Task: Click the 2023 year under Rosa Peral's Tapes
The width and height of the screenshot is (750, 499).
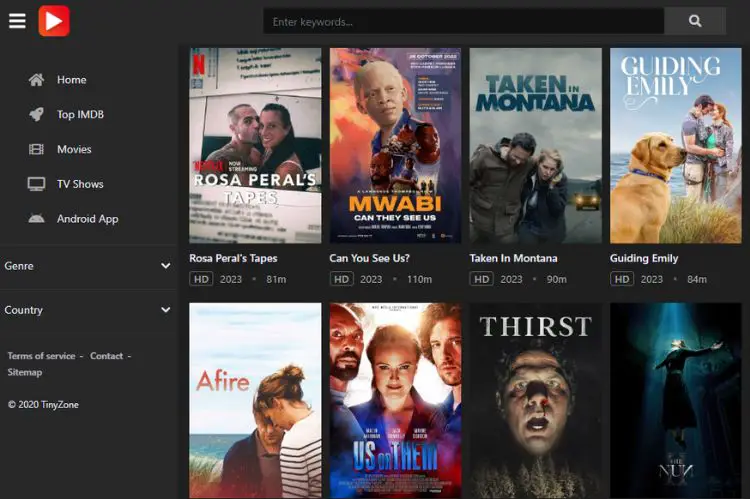Action: click(231, 279)
